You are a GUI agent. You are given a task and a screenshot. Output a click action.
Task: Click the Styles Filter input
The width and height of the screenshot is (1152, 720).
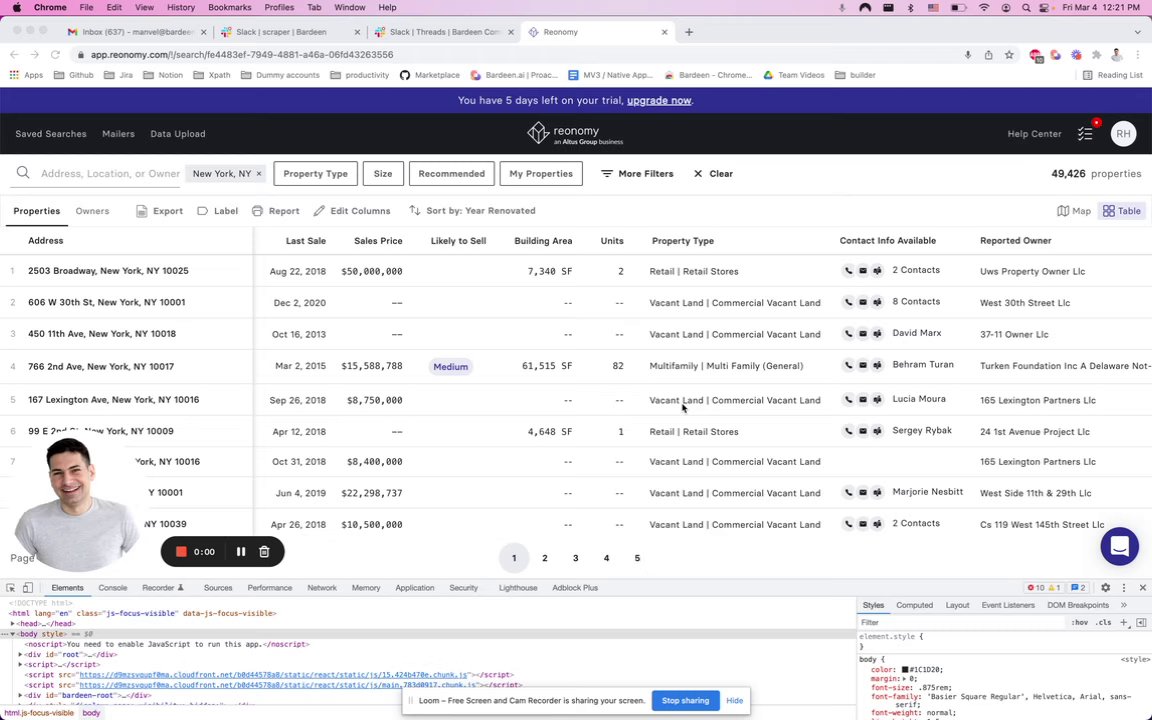(x=962, y=622)
